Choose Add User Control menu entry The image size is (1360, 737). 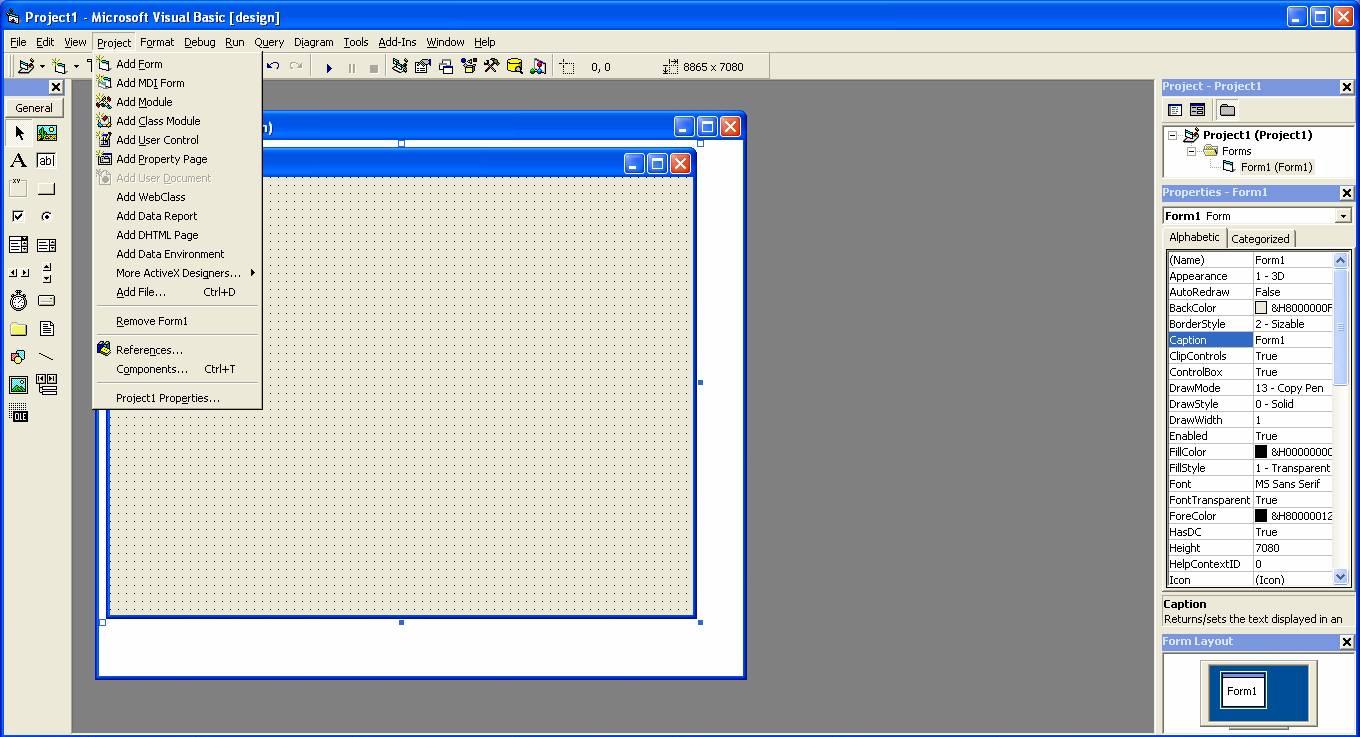pos(177,140)
